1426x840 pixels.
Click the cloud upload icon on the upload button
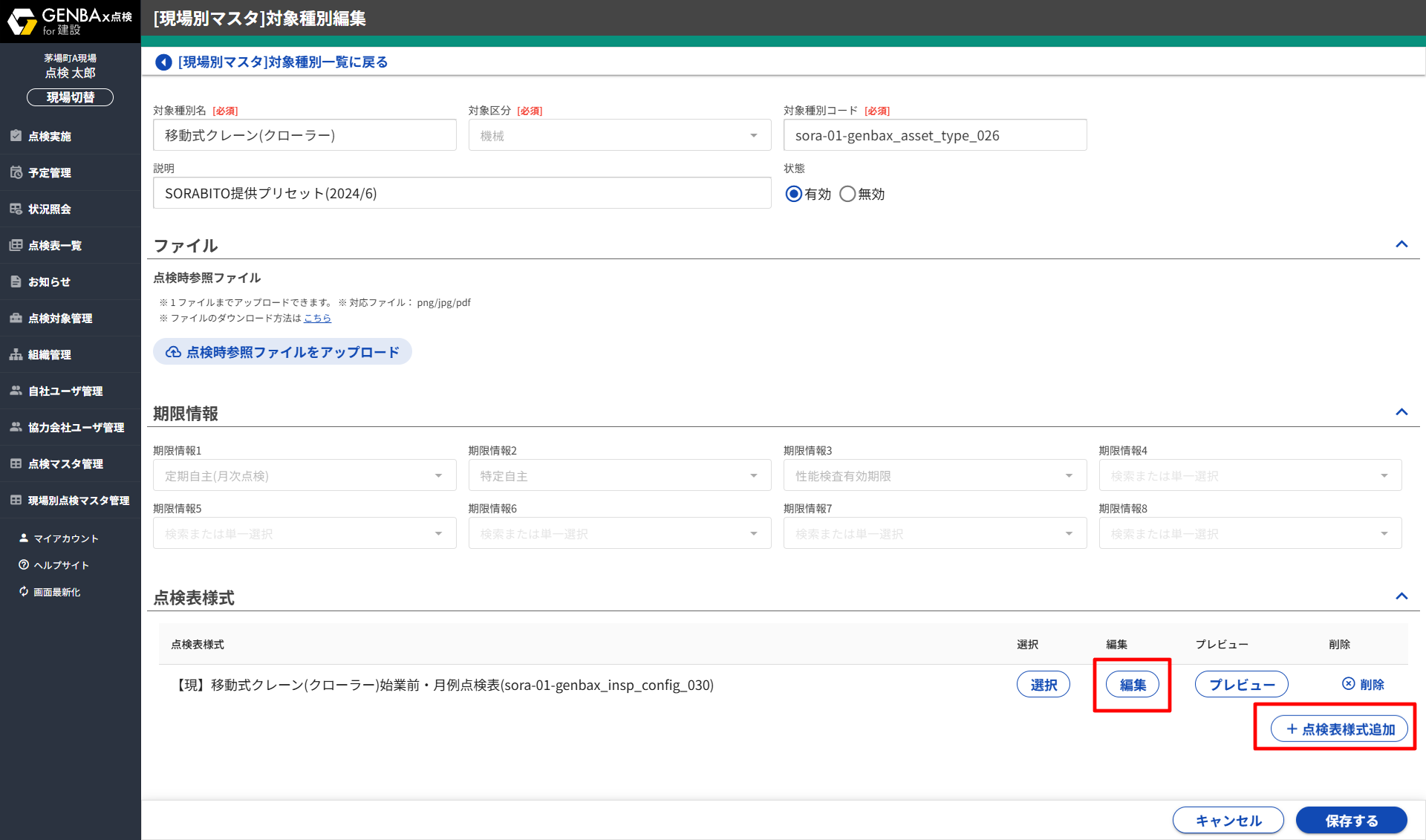tap(173, 352)
